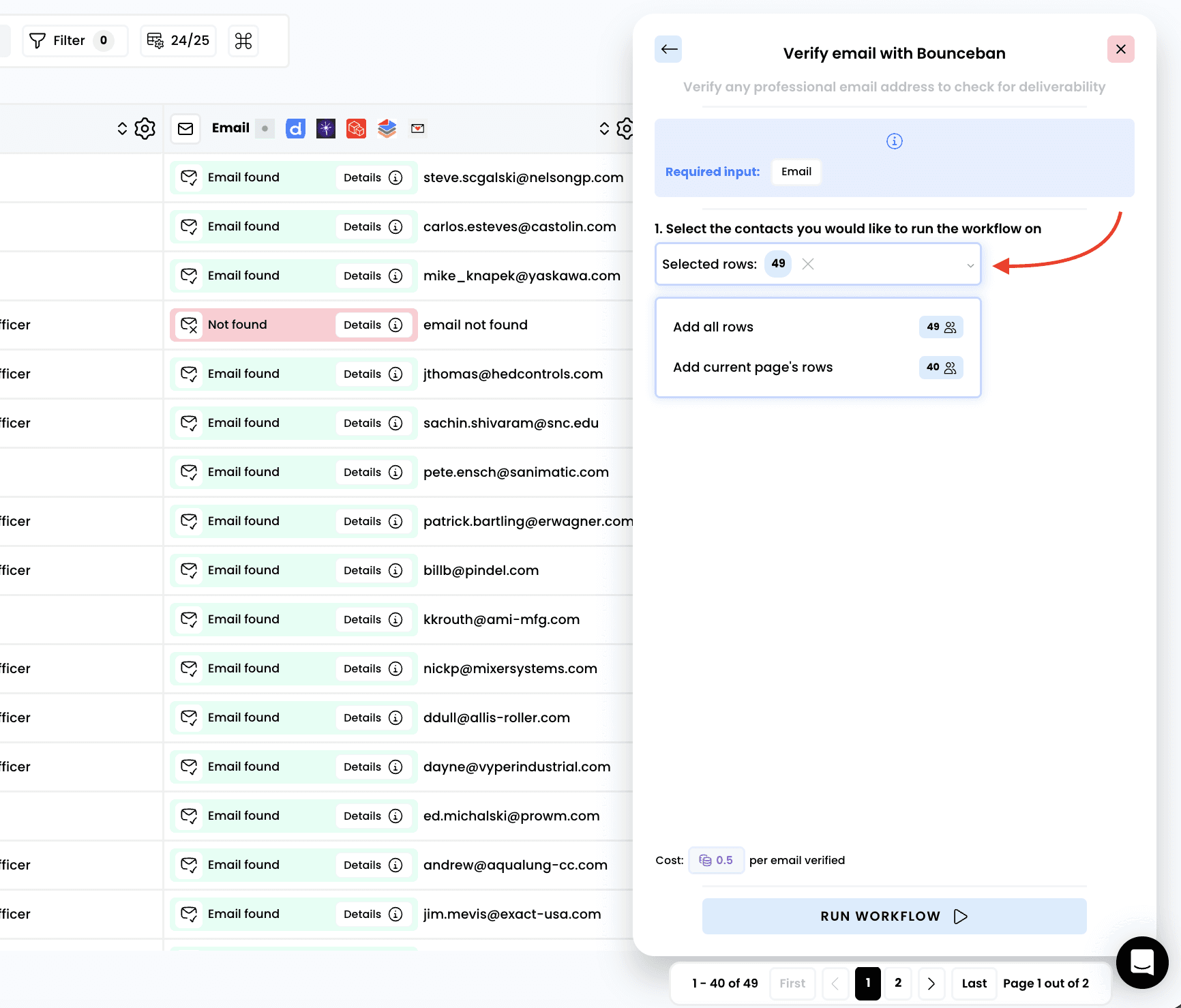Click the 'email not found' cell
The height and width of the screenshot is (1008, 1181).
pos(475,325)
